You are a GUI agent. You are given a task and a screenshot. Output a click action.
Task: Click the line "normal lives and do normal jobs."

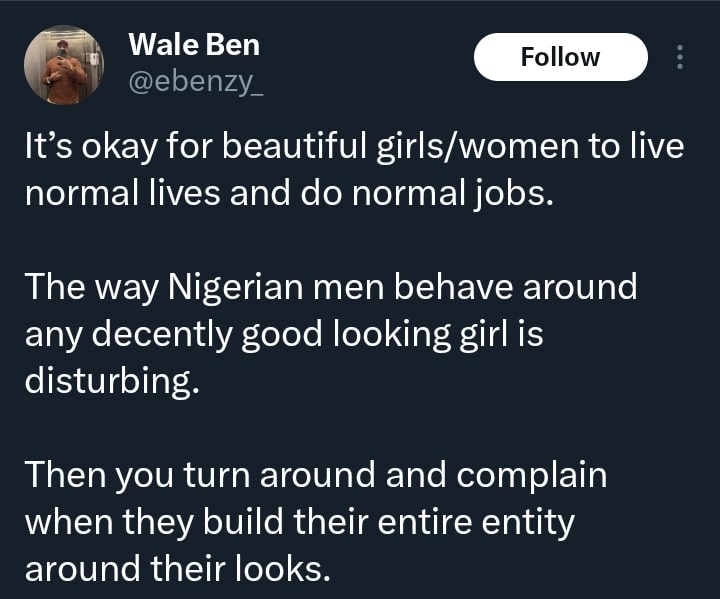click(287, 193)
